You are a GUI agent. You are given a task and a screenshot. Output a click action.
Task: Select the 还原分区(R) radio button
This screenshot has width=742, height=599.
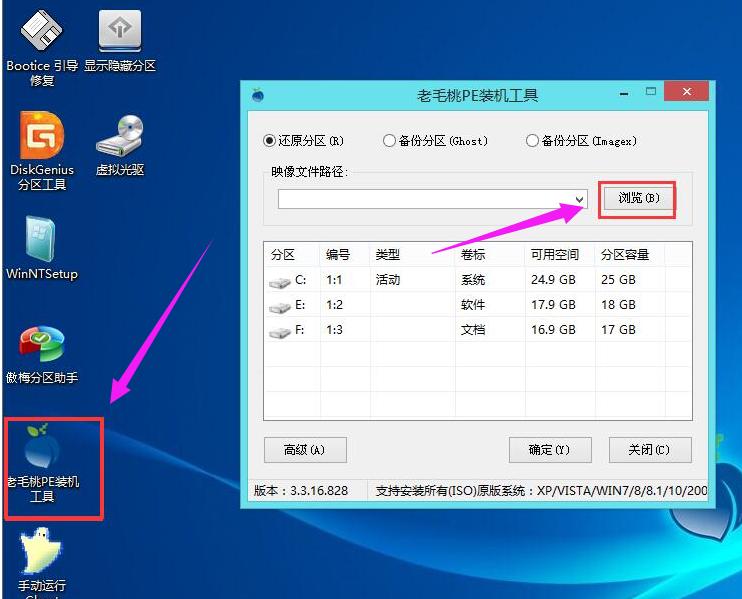point(270,141)
